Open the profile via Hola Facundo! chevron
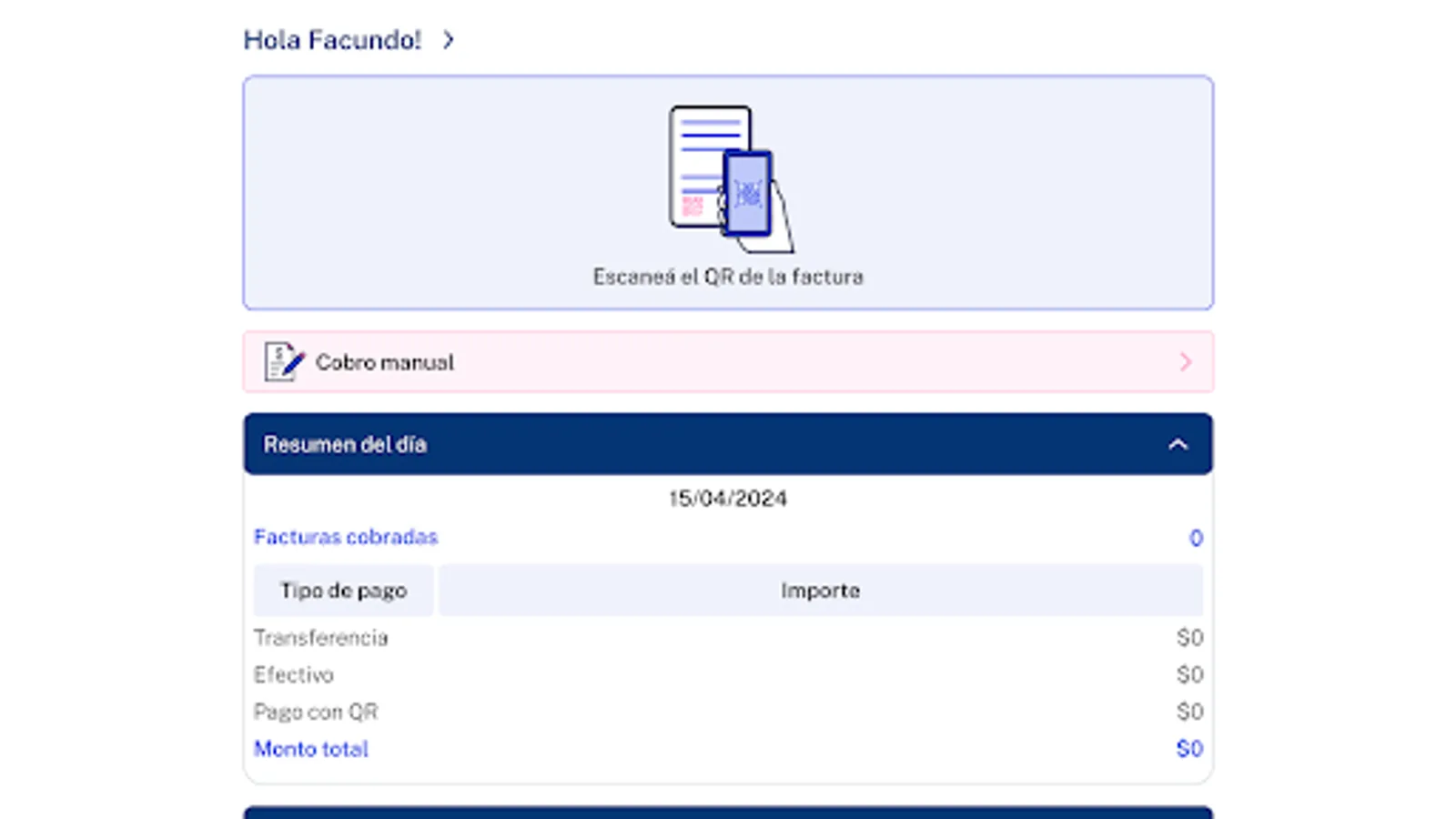Viewport: 1456px width, 819px height. pyautogui.click(x=448, y=40)
